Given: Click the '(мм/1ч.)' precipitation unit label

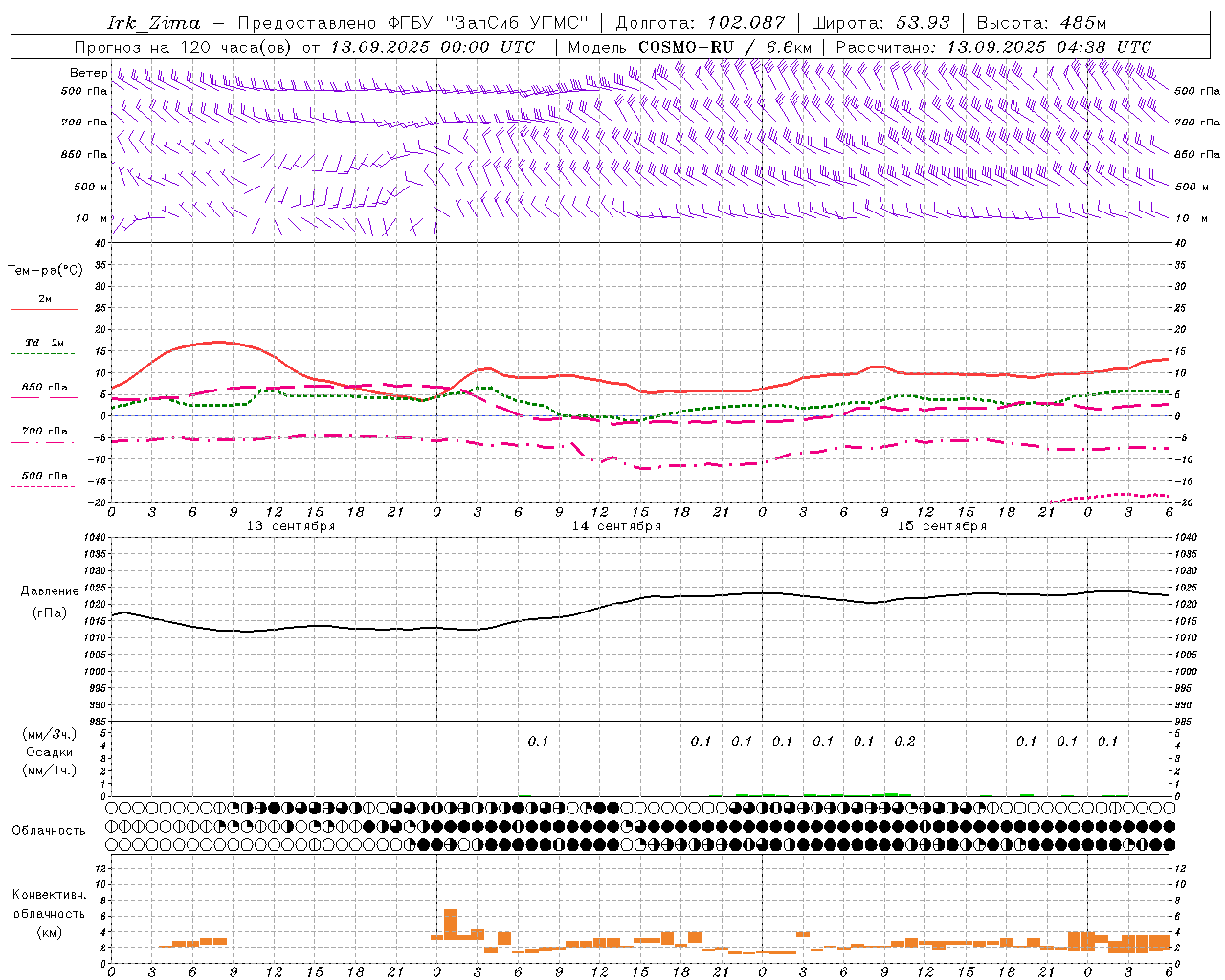Looking at the screenshot, I should [x=50, y=770].
